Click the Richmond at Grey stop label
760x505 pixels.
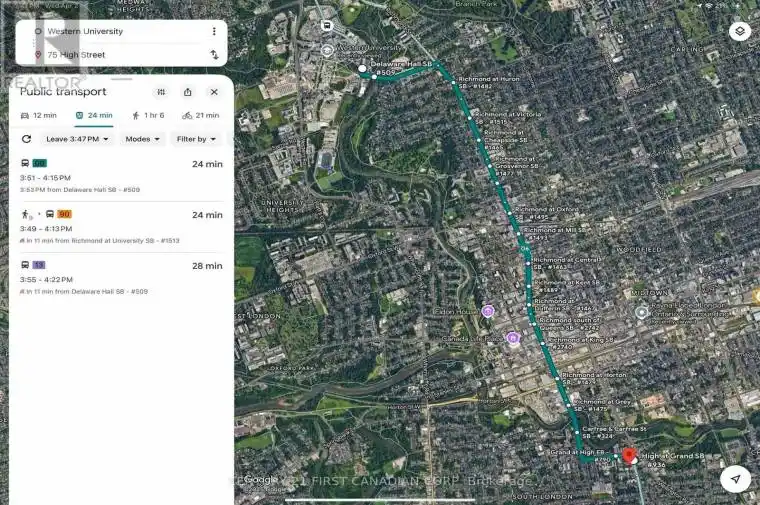coord(602,405)
